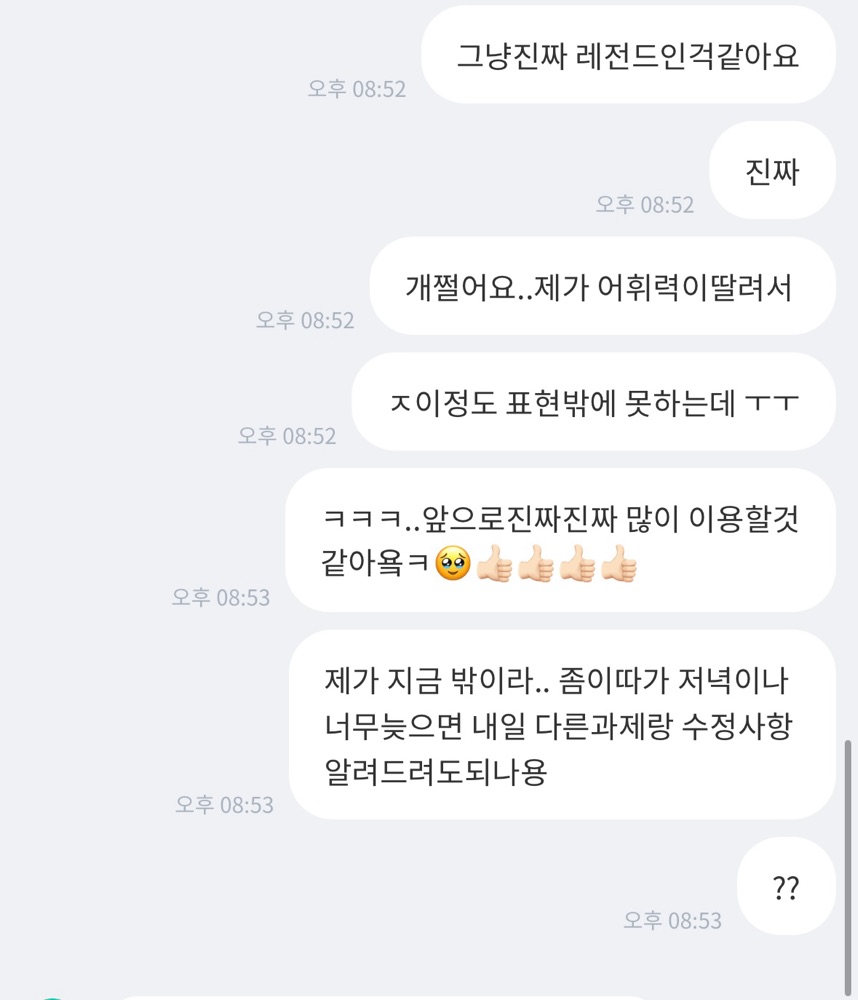Select the '앞으로진짜진짜 많이 이용할것' message bubble
This screenshot has height=1000, width=858.
(x=561, y=541)
